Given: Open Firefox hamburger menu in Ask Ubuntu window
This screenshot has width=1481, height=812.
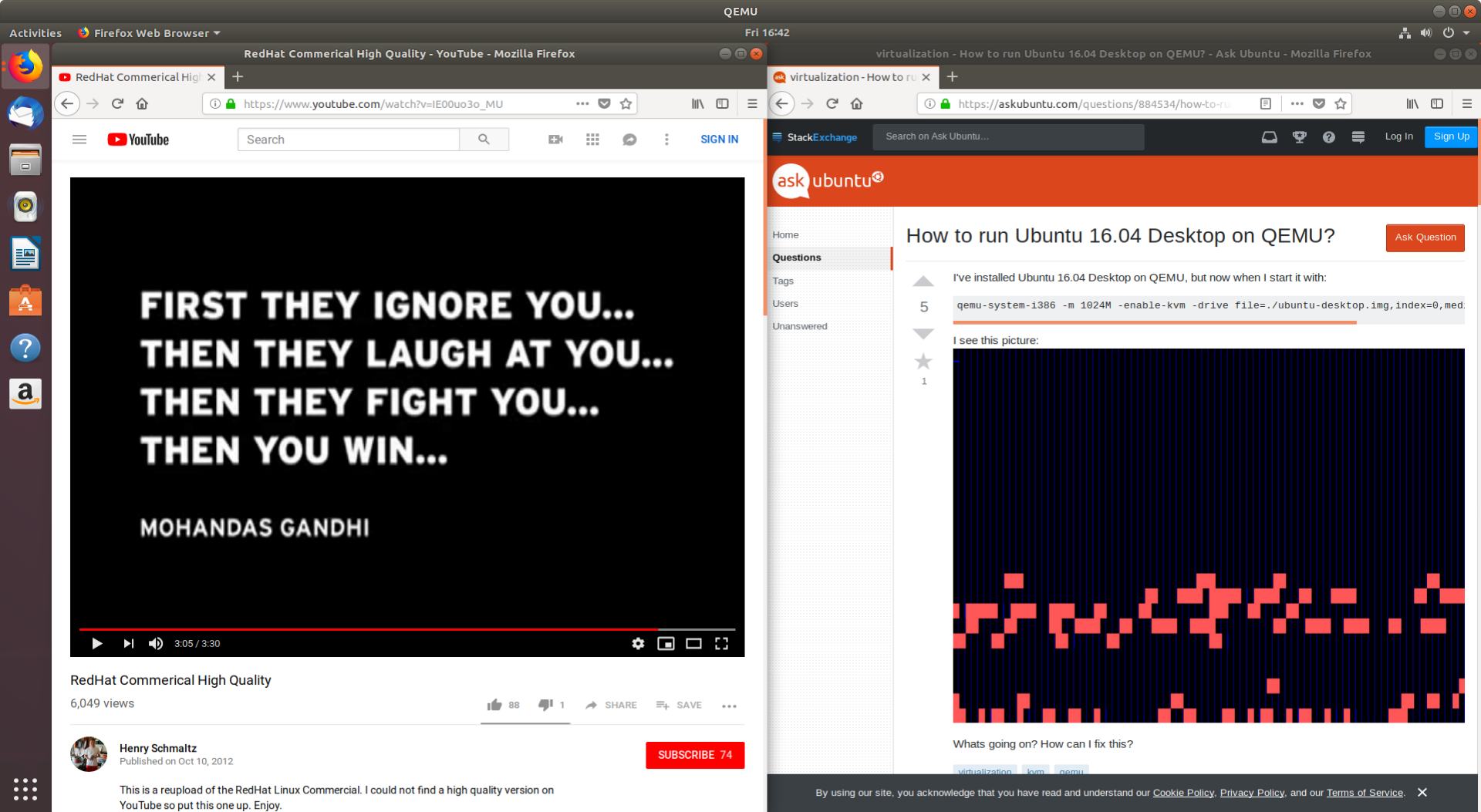Looking at the screenshot, I should pos(1467,103).
